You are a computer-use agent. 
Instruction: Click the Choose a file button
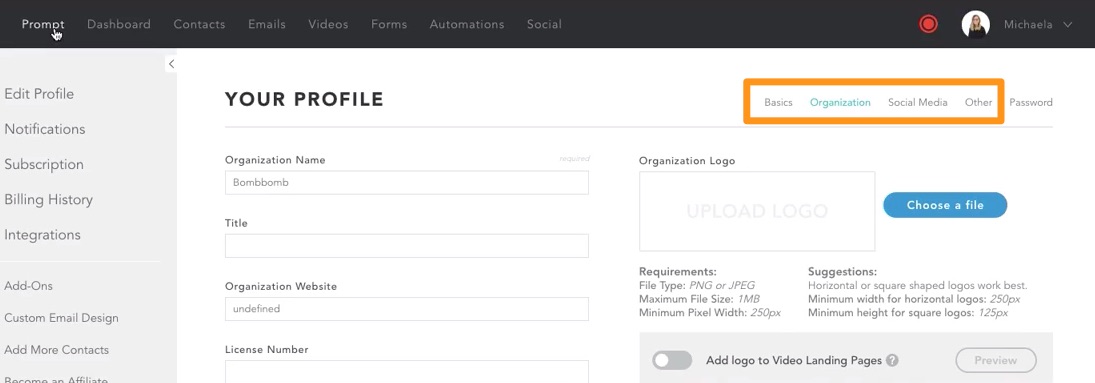click(945, 205)
